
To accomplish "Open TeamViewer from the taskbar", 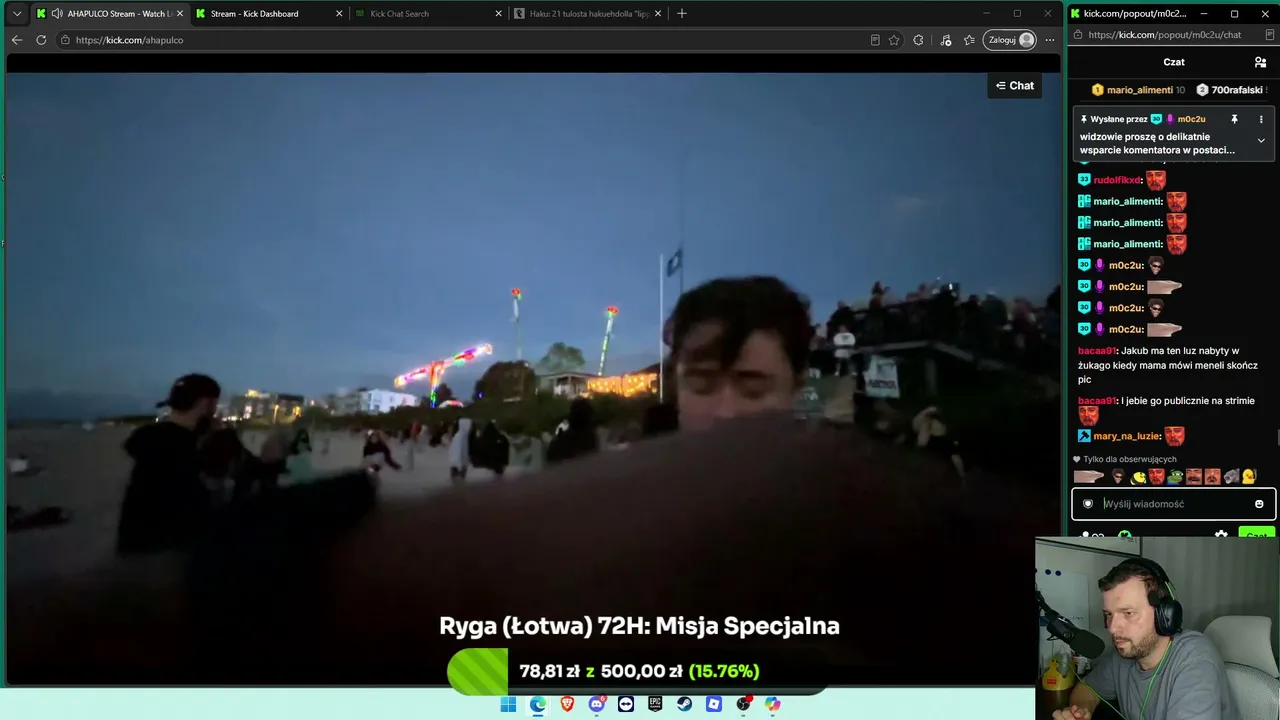I will (x=626, y=704).
